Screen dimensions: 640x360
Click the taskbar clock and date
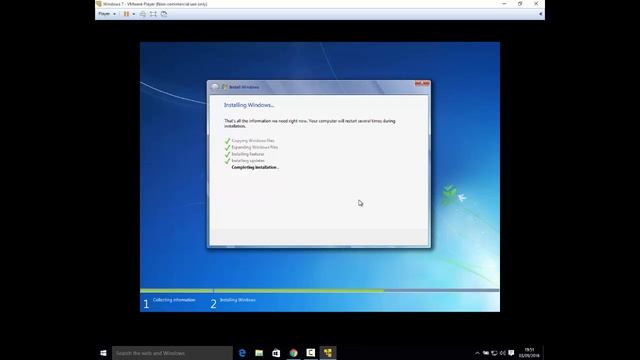click(529, 353)
